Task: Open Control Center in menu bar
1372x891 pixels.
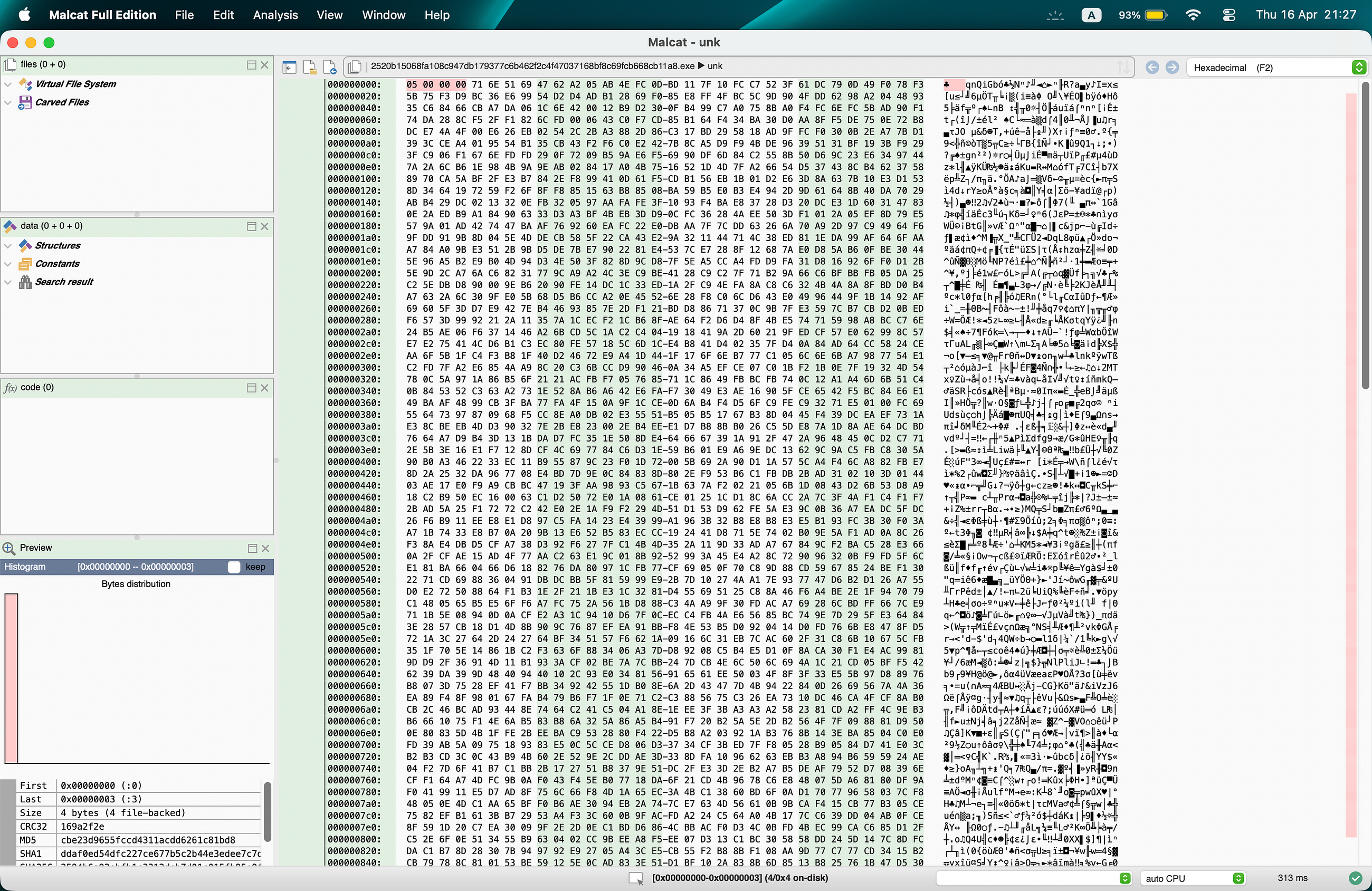Action: pyautogui.click(x=1228, y=15)
